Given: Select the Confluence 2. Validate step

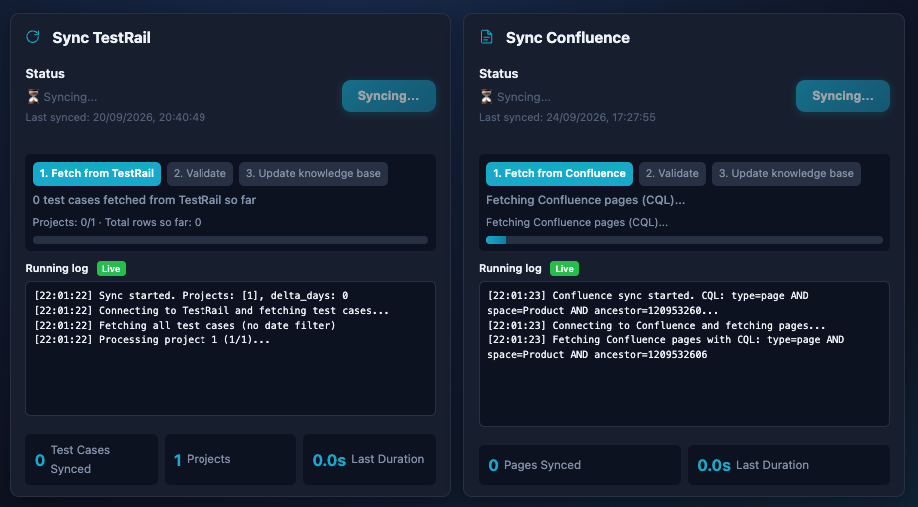Looking at the screenshot, I should [x=672, y=174].
